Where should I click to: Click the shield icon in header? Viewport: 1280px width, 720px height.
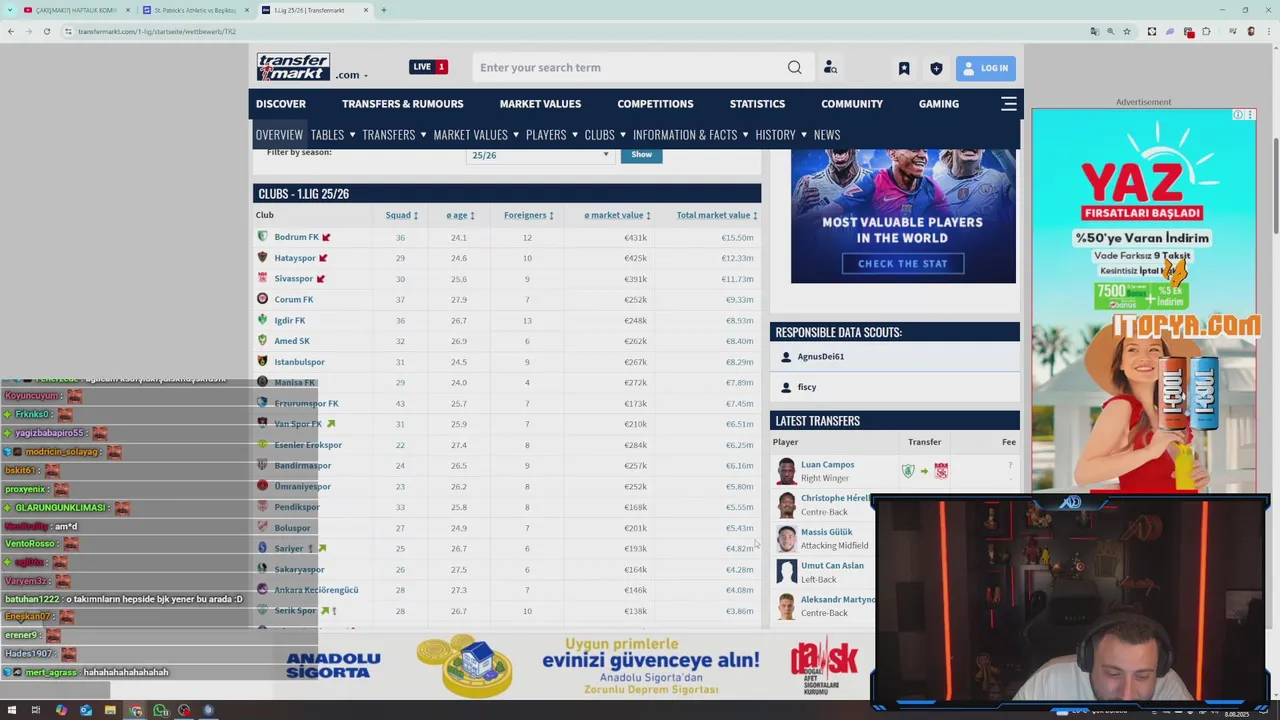[936, 68]
